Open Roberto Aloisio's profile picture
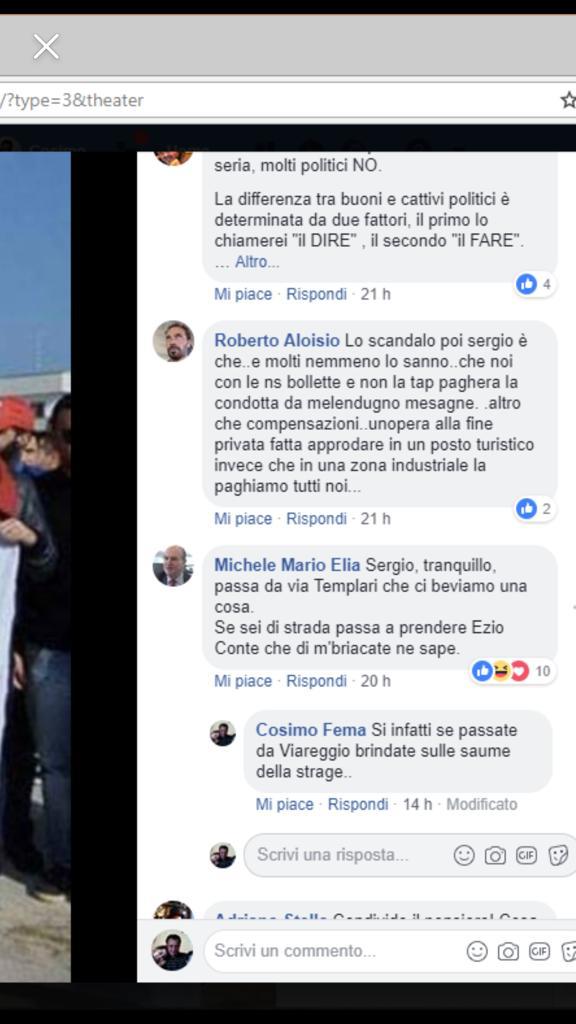This screenshot has width=576, height=1024. pos(173,341)
